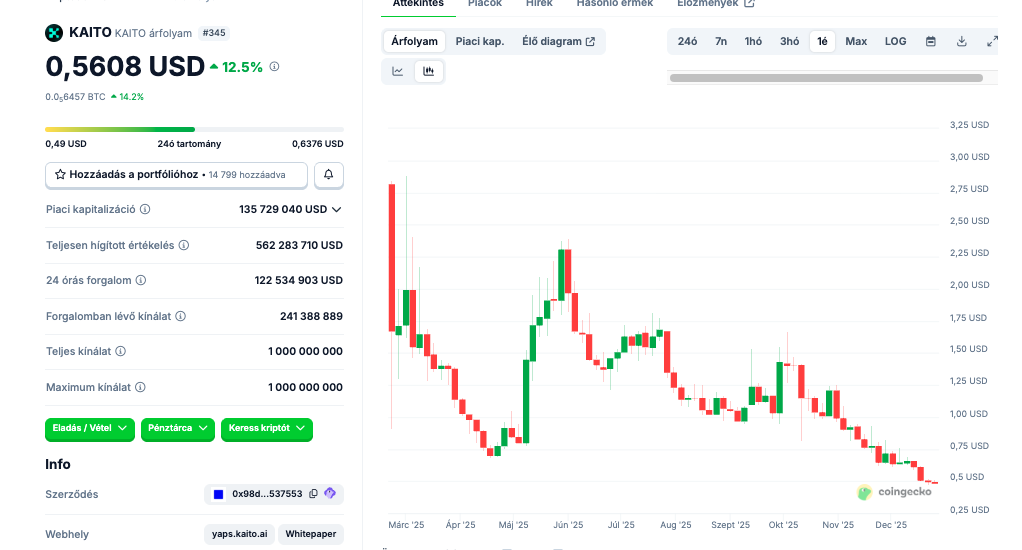Click the price alert bell icon

(x=329, y=175)
